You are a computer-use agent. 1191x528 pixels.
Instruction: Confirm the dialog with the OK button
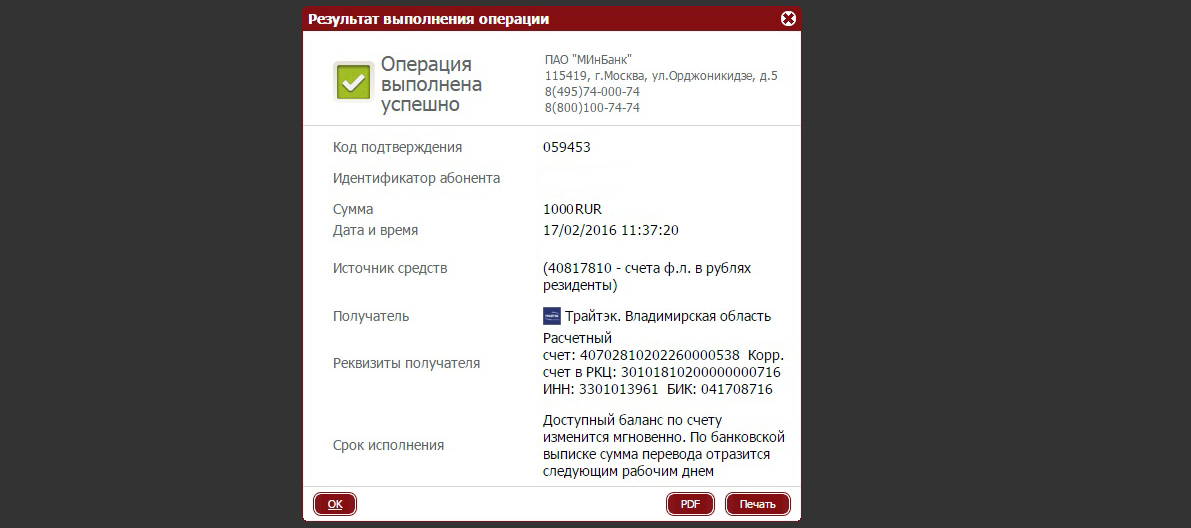click(x=335, y=504)
